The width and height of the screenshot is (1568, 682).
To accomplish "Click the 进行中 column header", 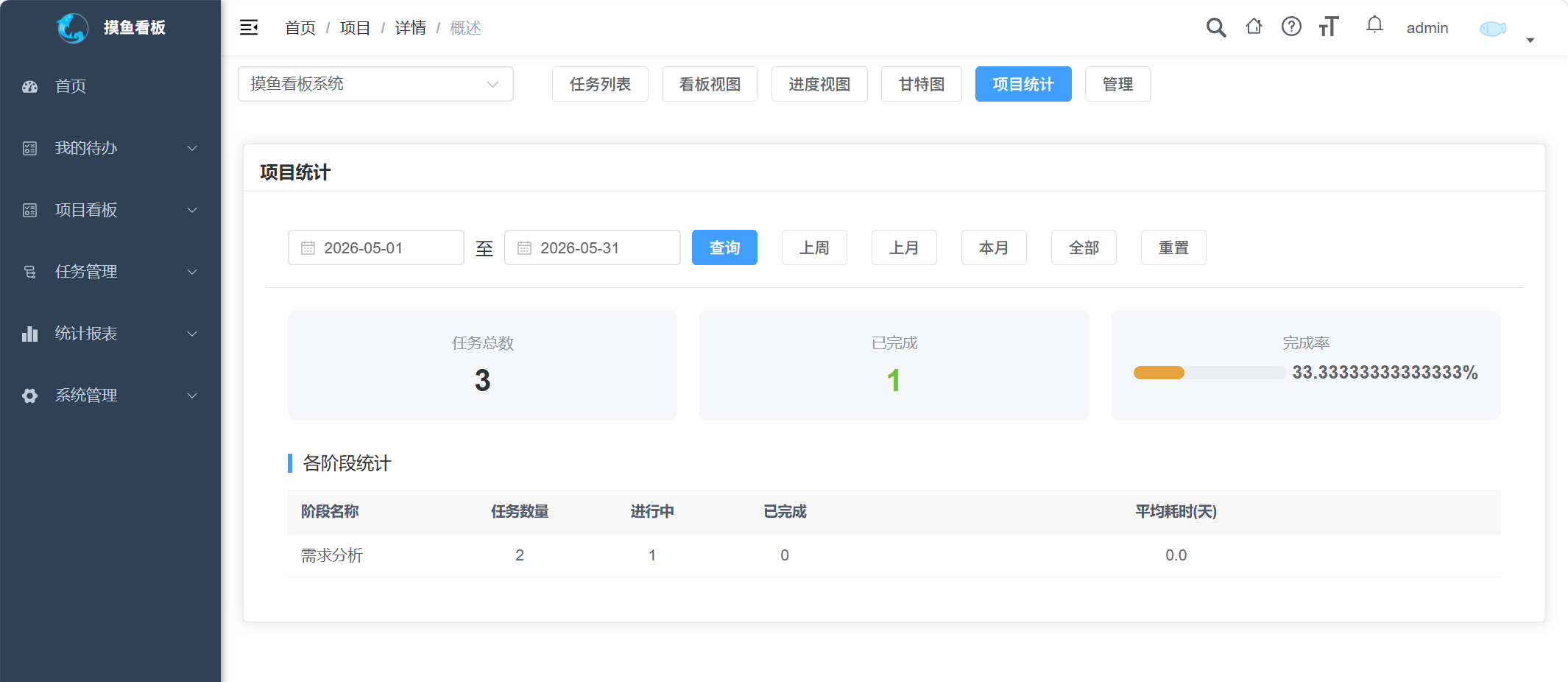I will [x=652, y=511].
